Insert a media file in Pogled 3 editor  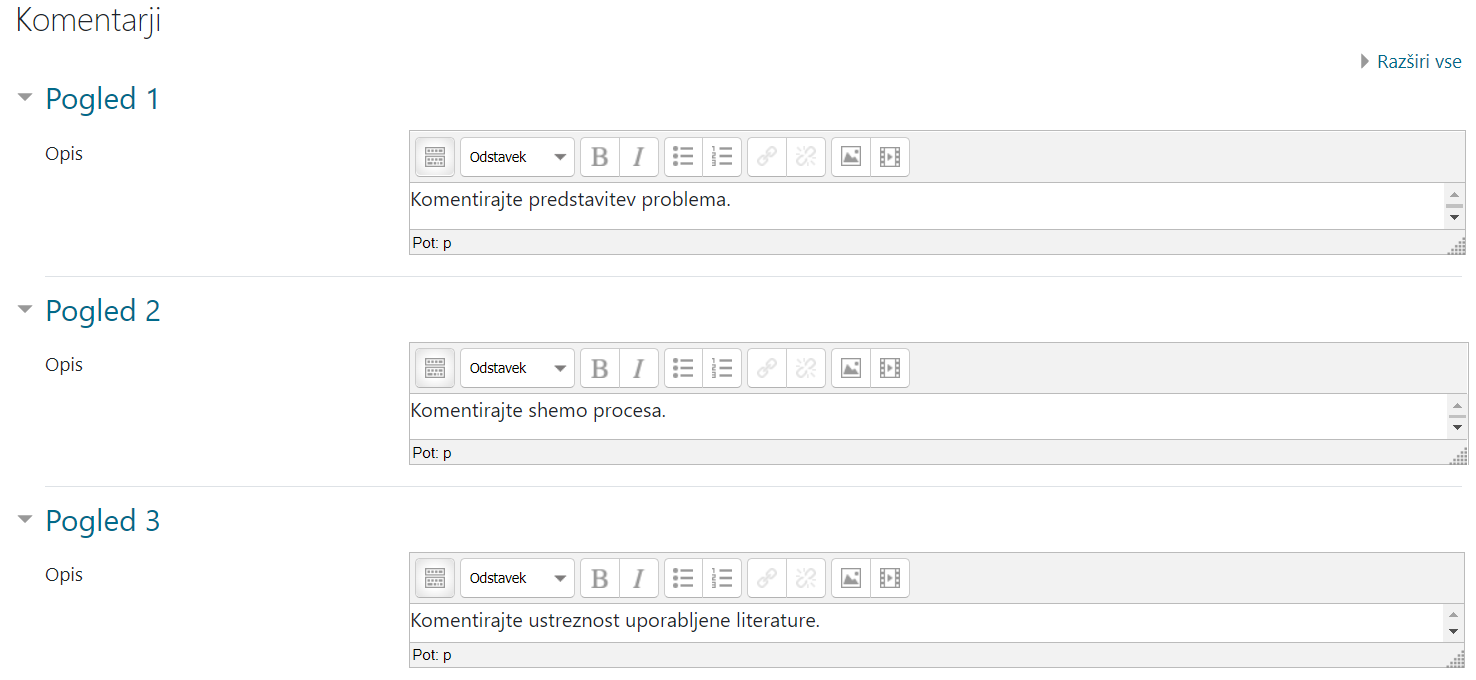coord(890,578)
